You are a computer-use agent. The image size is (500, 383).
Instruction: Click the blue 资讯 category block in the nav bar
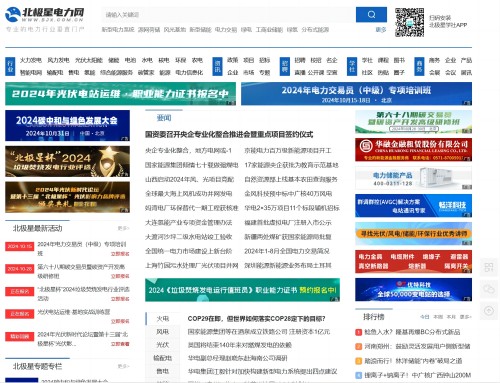(x=217, y=66)
